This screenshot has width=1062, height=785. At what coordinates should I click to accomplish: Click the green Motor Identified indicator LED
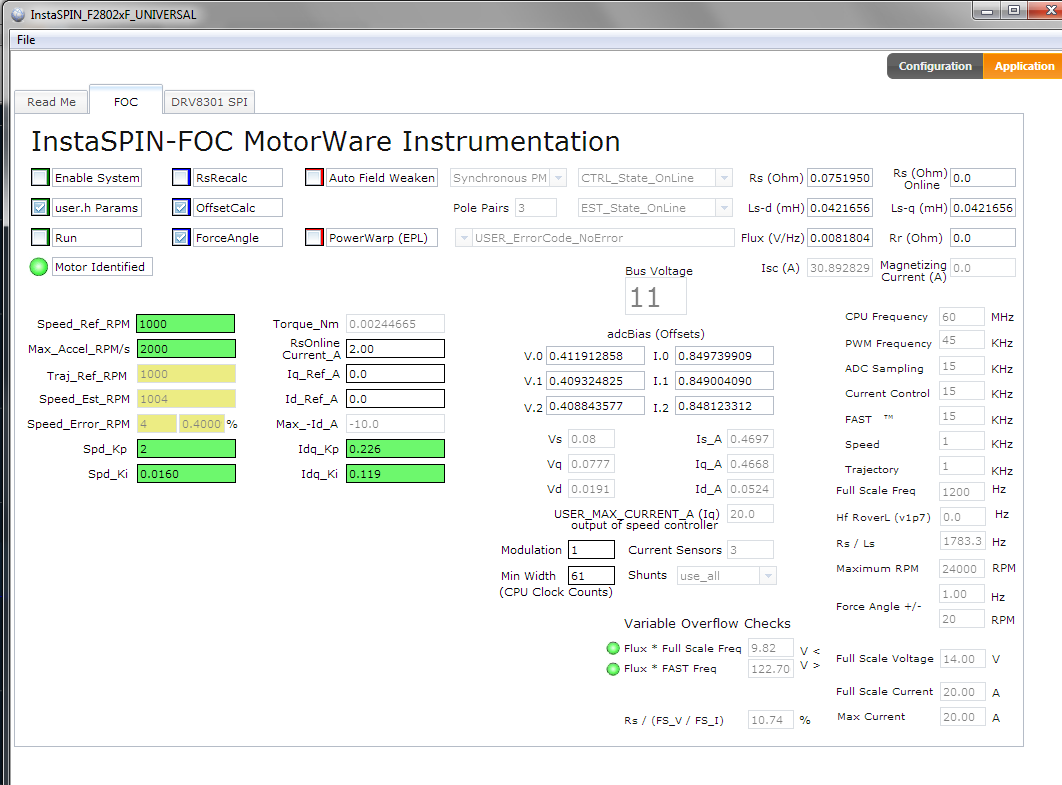(39, 267)
